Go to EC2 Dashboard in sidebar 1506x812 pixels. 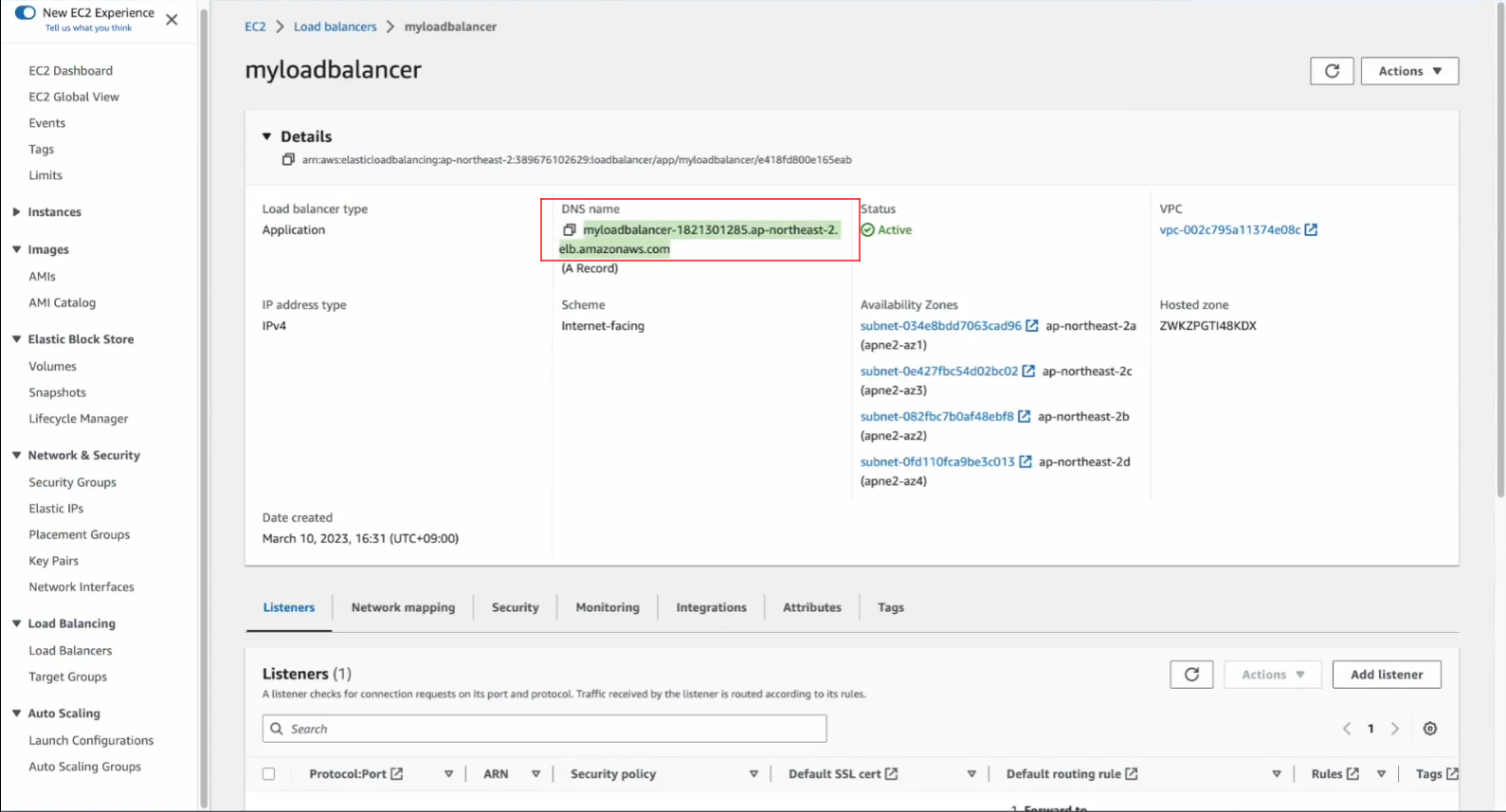pyautogui.click(x=70, y=71)
